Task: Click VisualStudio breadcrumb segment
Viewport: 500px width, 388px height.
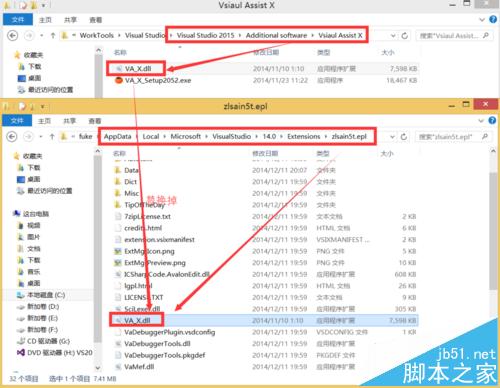Action: coord(231,136)
